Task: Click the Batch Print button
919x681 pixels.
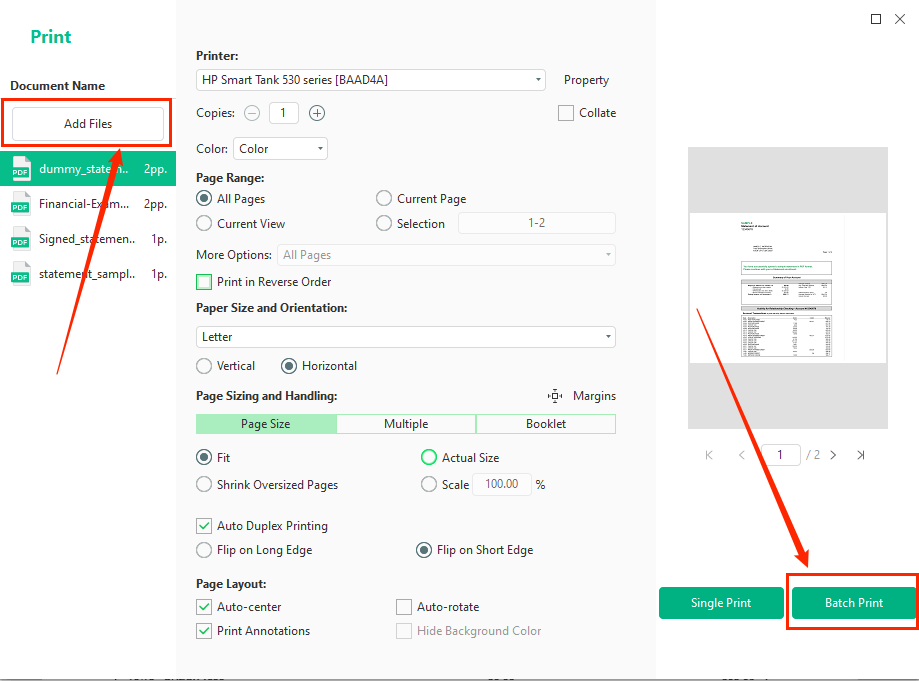Action: point(854,602)
